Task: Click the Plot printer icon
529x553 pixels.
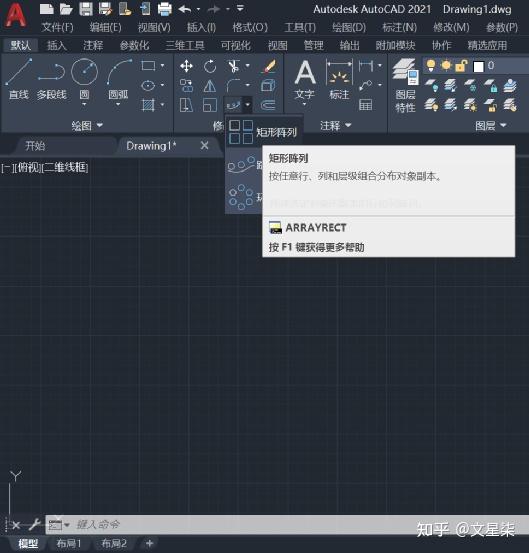Action: (x=164, y=9)
